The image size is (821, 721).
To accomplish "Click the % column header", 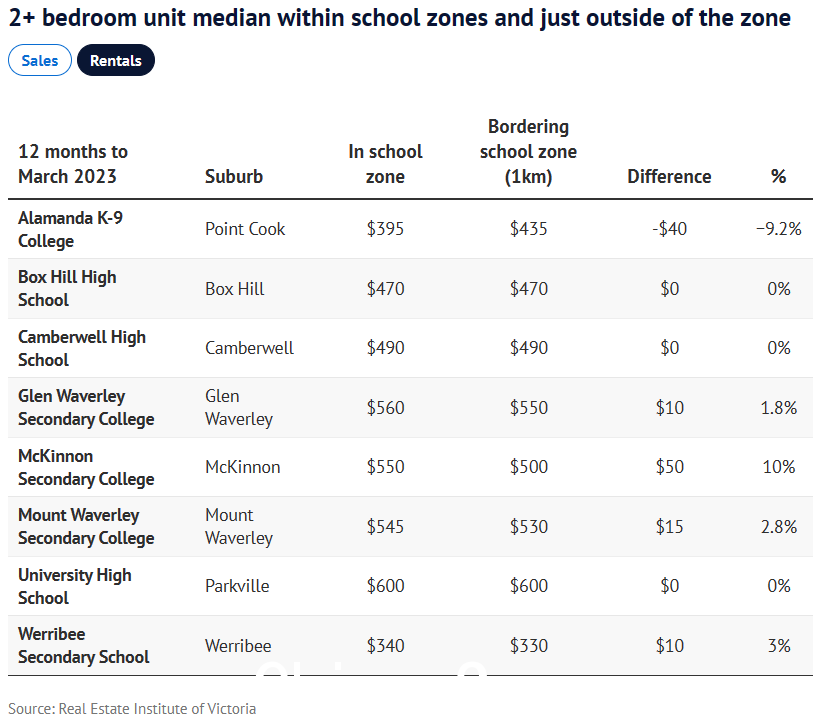I will point(779,176).
